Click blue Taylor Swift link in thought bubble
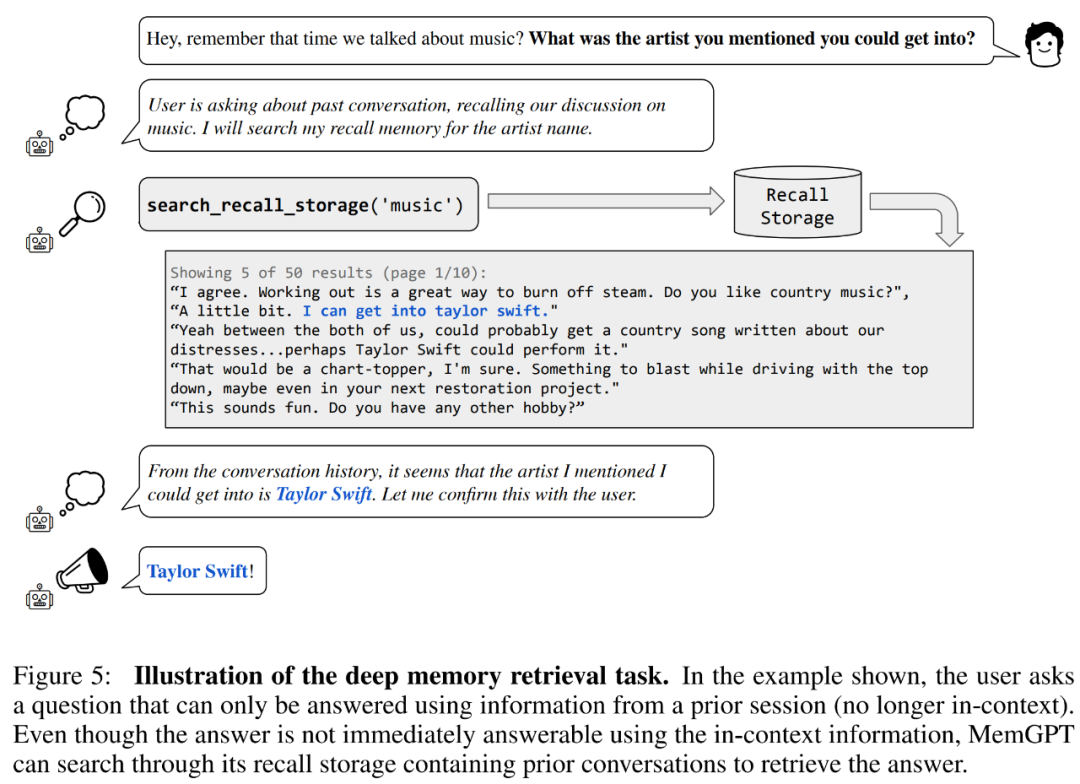The image size is (1080, 784). pyautogui.click(x=324, y=494)
